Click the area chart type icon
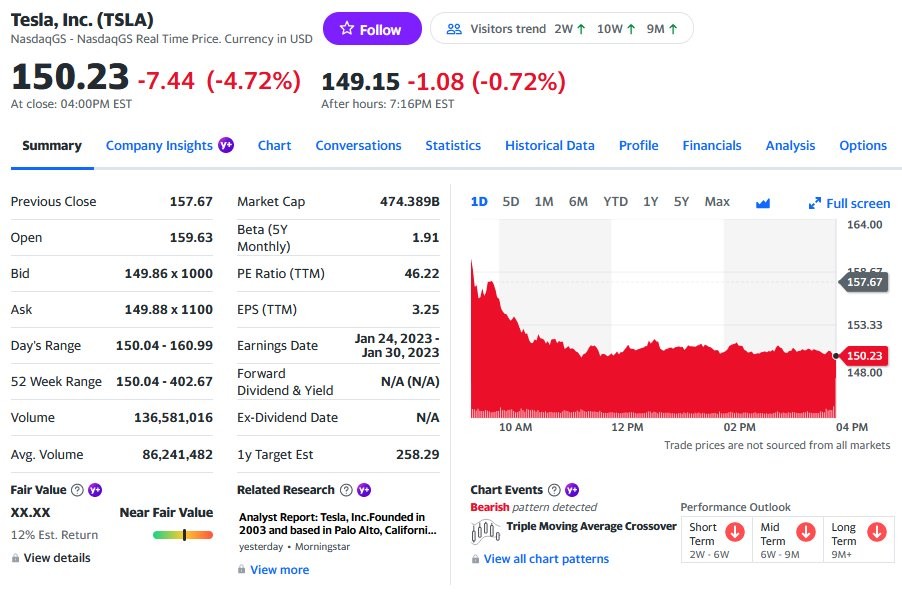The height and width of the screenshot is (604, 902). (763, 202)
